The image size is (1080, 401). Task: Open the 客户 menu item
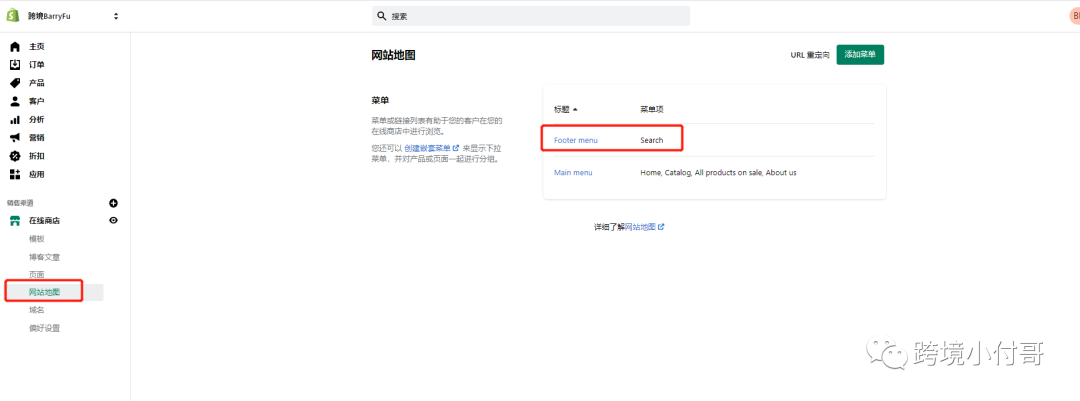point(37,101)
